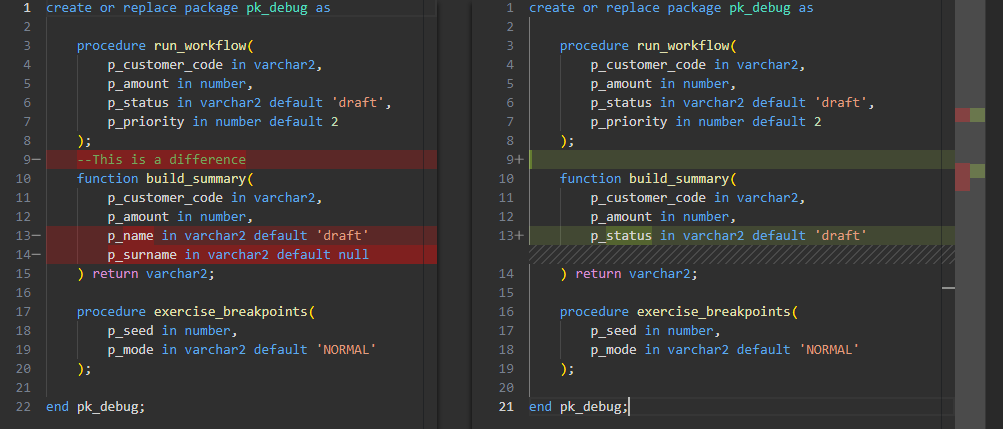This screenshot has height=429, width=1003.
Task: Click "p_amount in number," on modified line 5
Action: coord(663,84)
